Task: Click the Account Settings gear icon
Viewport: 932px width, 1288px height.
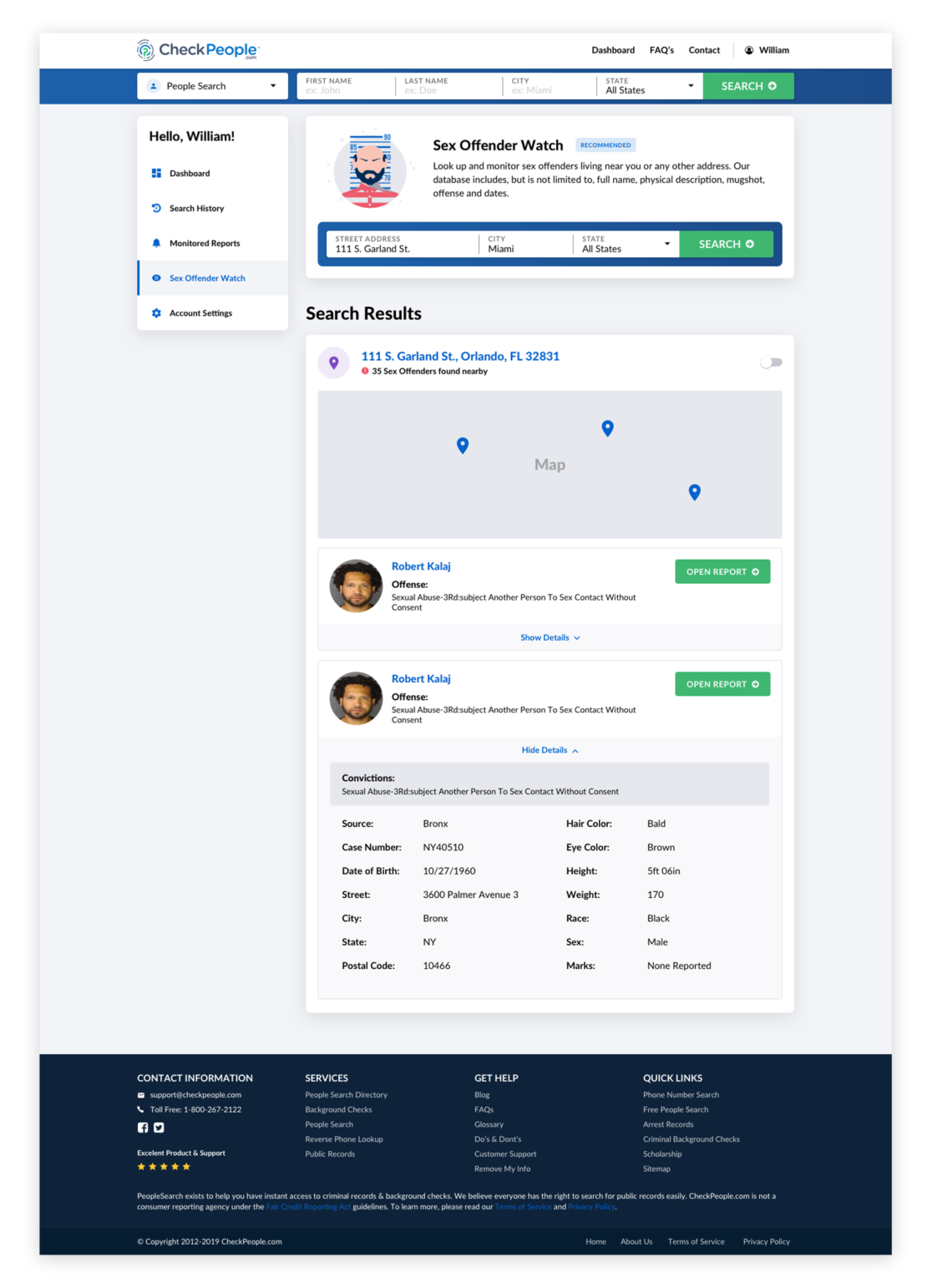Action: coord(156,313)
